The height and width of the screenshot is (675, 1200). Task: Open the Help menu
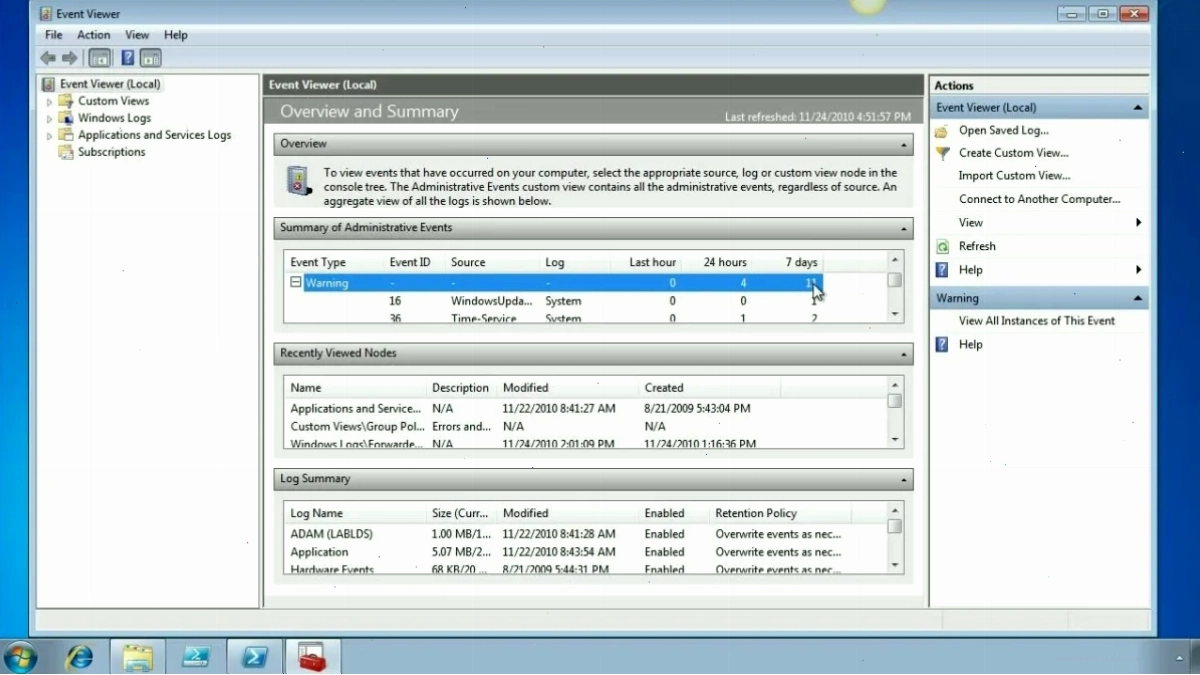point(176,35)
